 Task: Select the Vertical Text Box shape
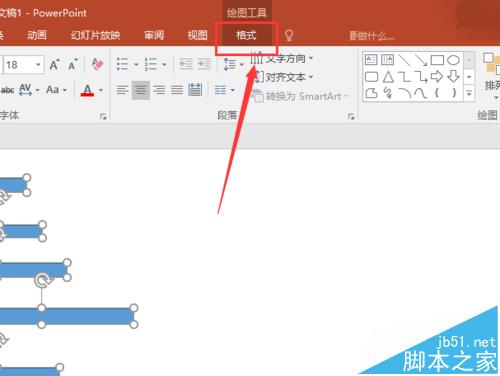point(387,60)
